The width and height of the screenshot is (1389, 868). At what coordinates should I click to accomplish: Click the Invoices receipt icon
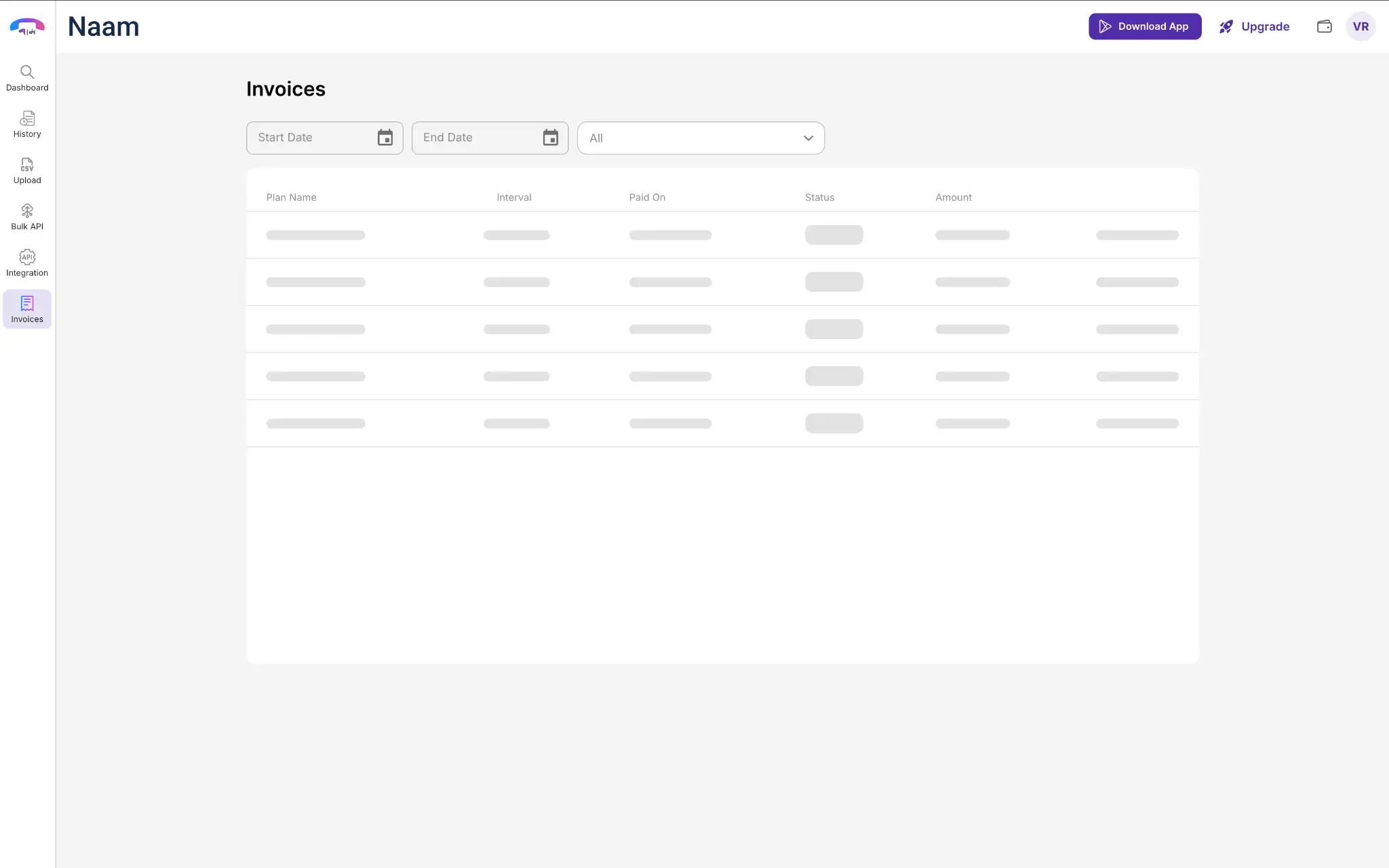27,303
